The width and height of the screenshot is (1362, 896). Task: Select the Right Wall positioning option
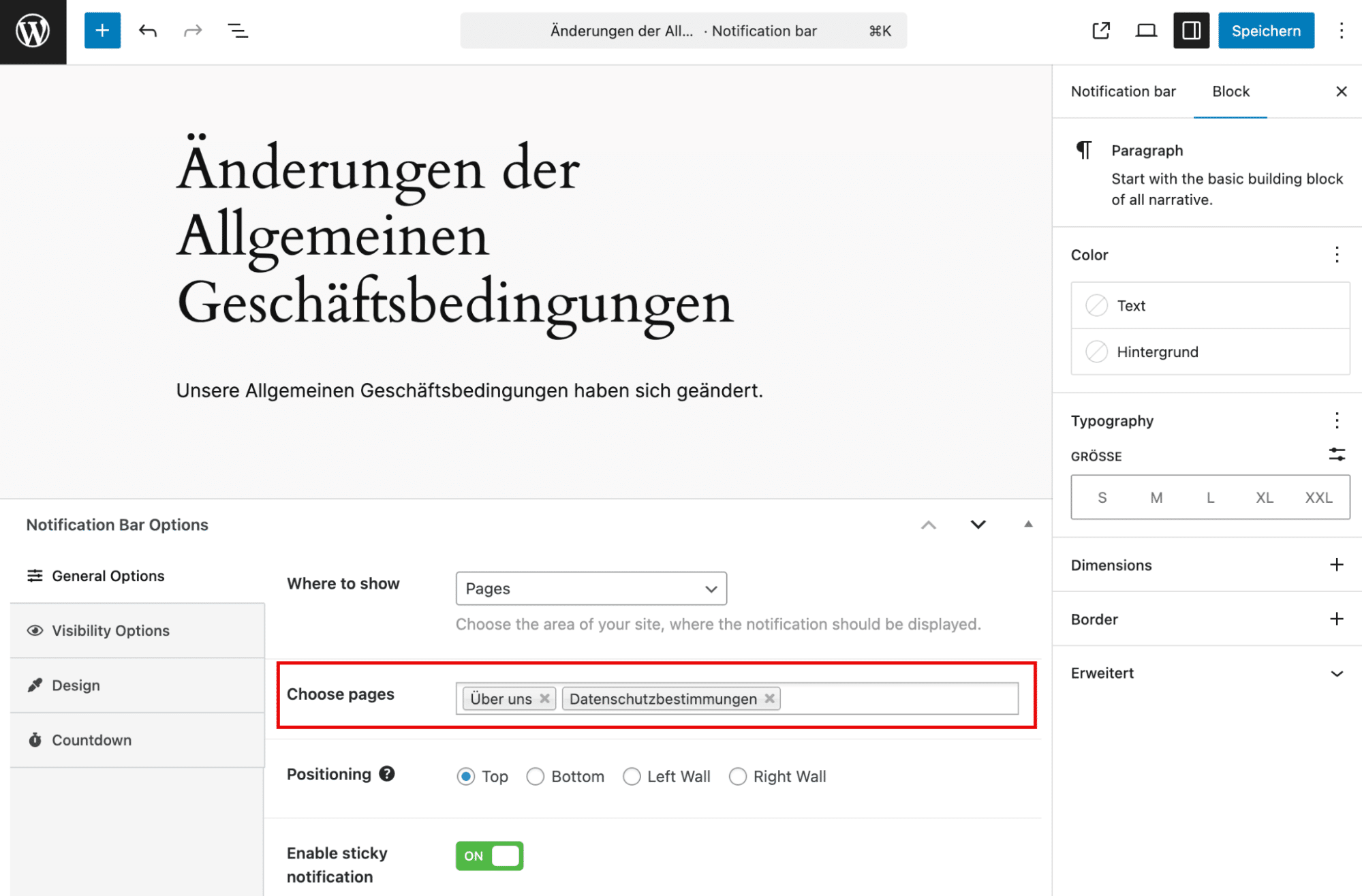coord(738,777)
